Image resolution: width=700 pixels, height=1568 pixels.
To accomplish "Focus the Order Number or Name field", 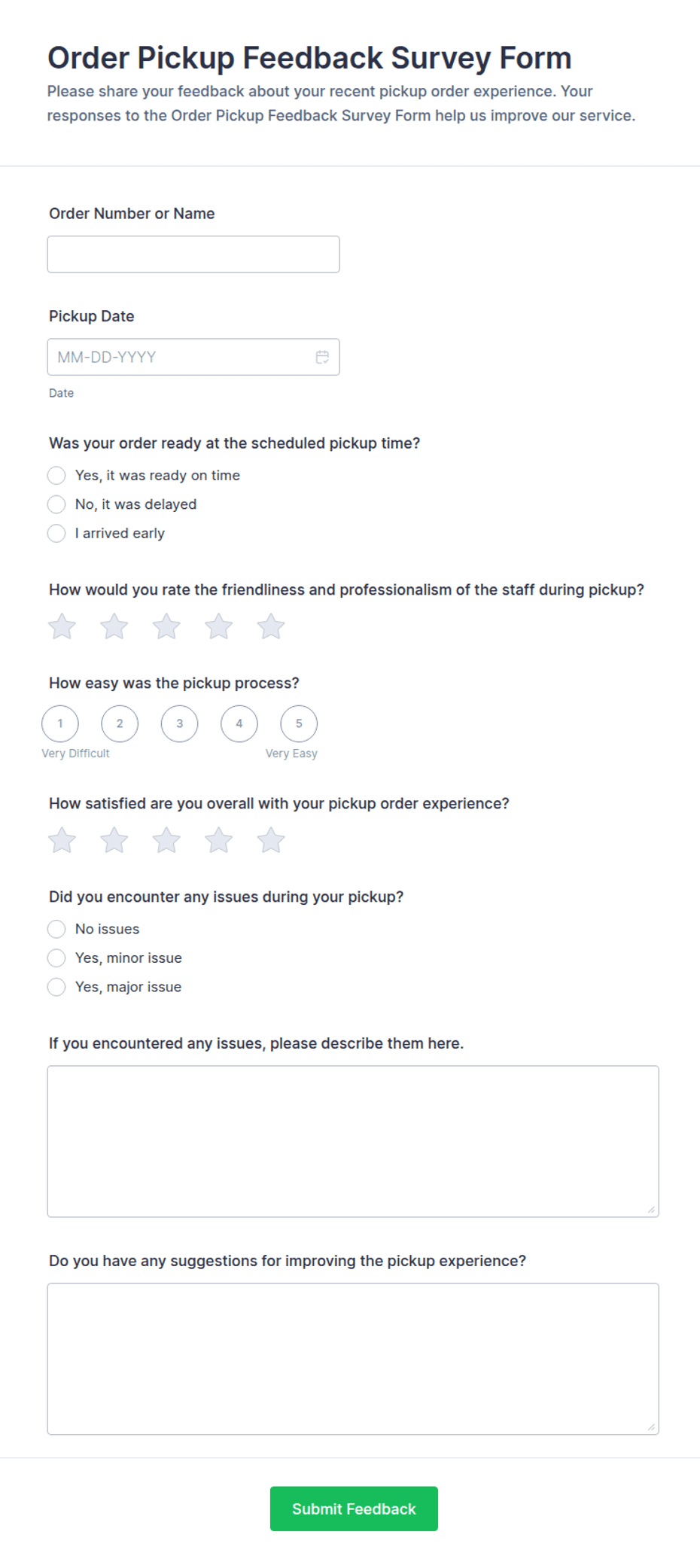I will point(193,254).
